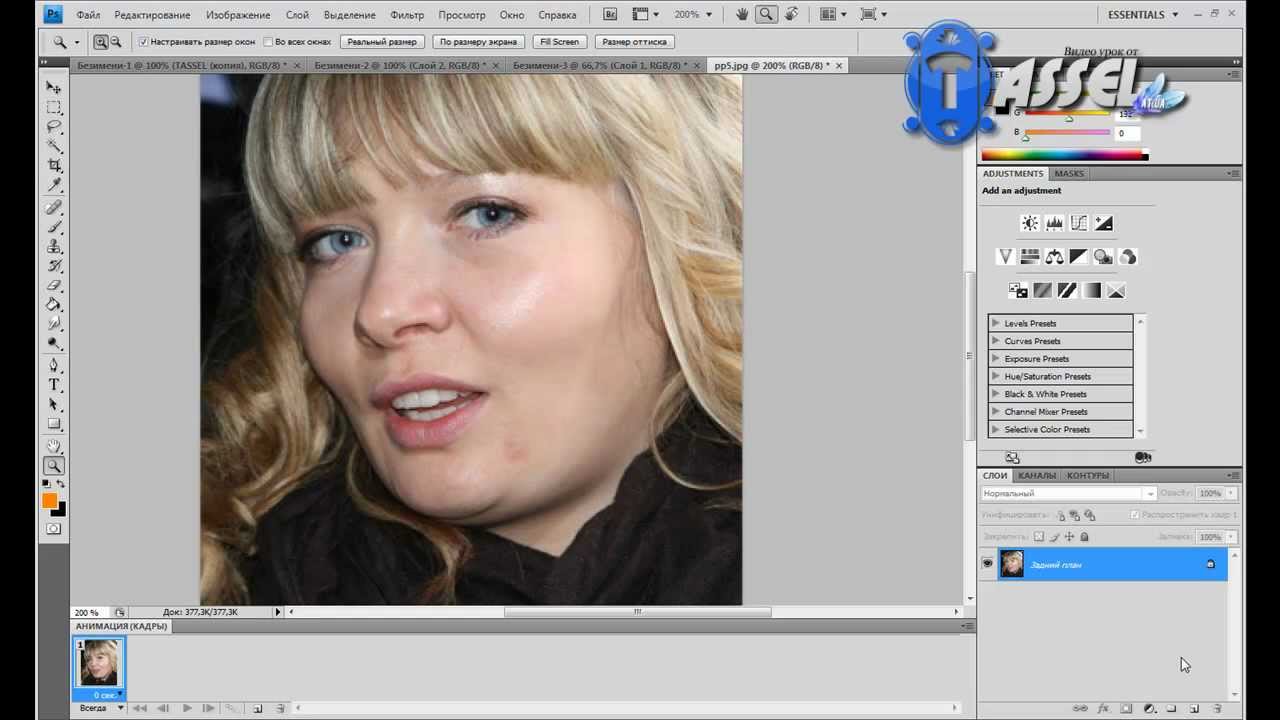This screenshot has height=720, width=1280.
Task: Hide the Задний план layer
Action: (988, 564)
